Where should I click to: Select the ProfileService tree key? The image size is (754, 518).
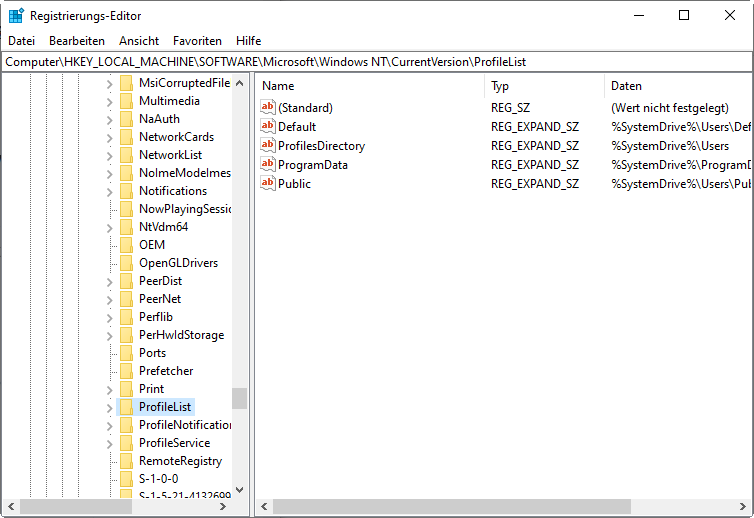pyautogui.click(x=174, y=443)
